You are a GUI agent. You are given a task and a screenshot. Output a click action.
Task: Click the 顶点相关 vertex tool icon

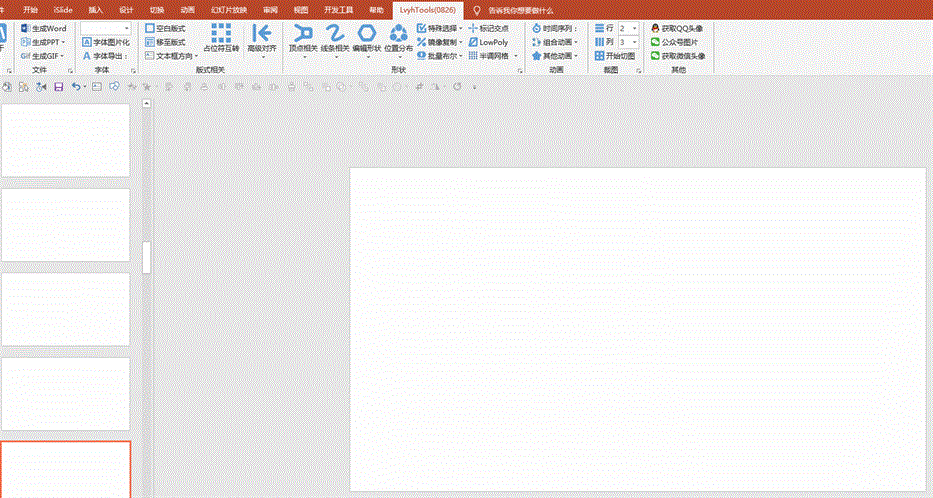pos(302,33)
